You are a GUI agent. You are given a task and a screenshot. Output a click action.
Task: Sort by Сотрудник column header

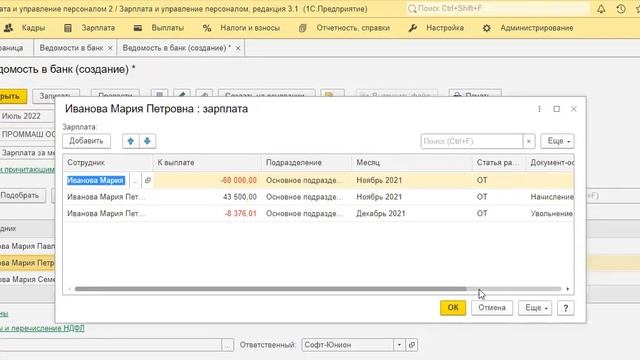pos(108,162)
